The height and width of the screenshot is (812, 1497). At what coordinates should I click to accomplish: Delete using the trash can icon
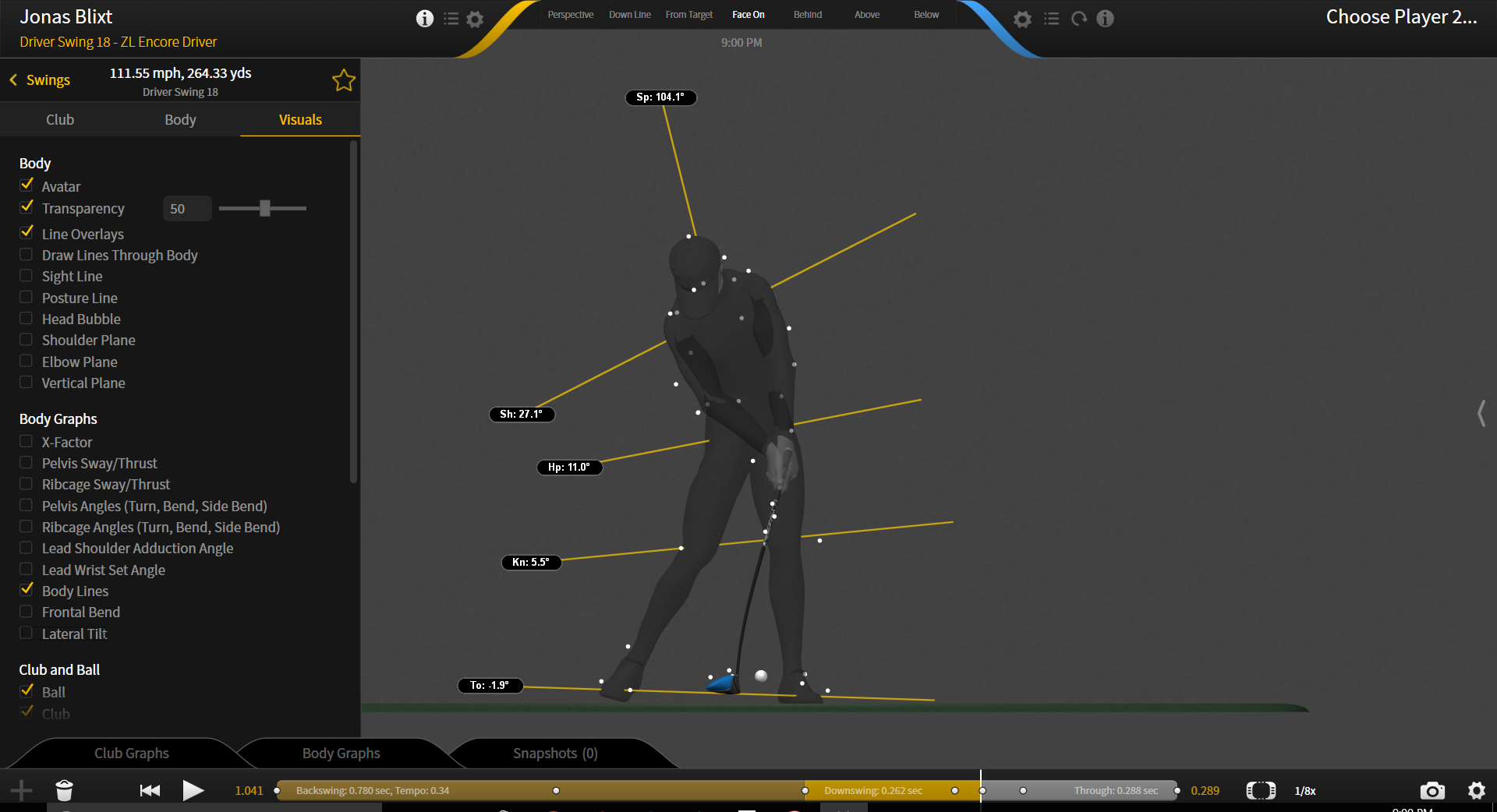pos(65,790)
